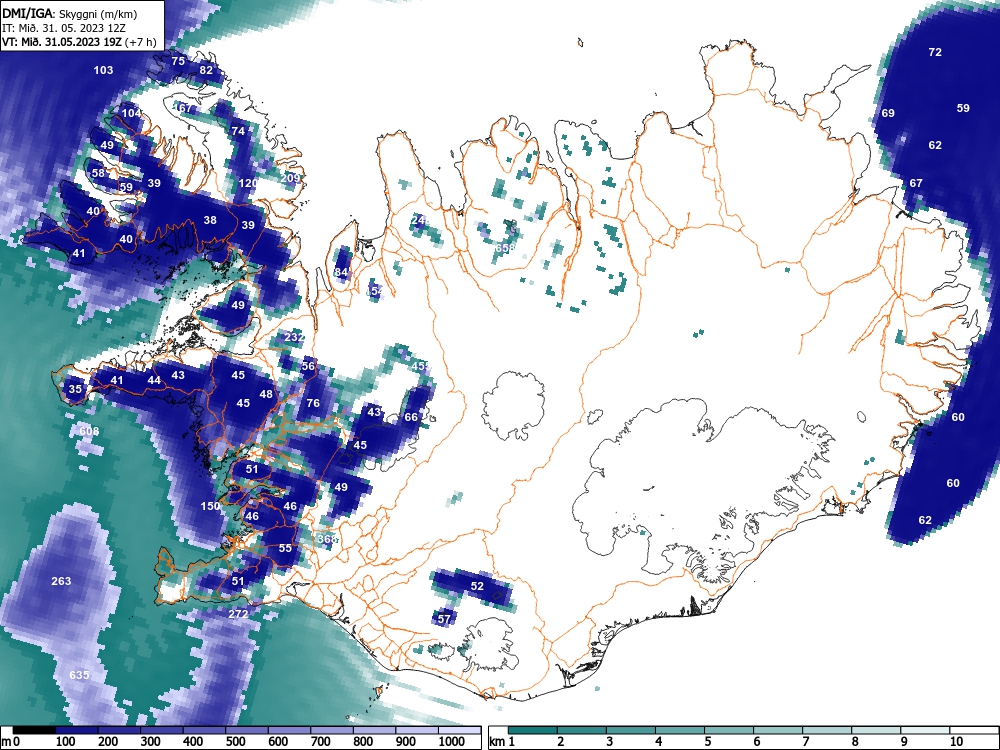
Task: Click the visibility value 150
Action: (x=210, y=506)
